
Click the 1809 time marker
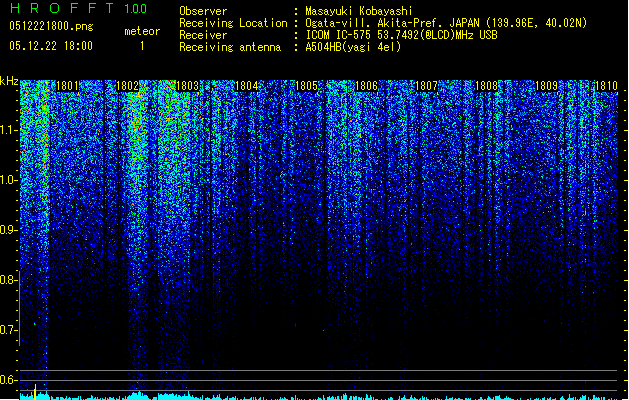tap(546, 86)
